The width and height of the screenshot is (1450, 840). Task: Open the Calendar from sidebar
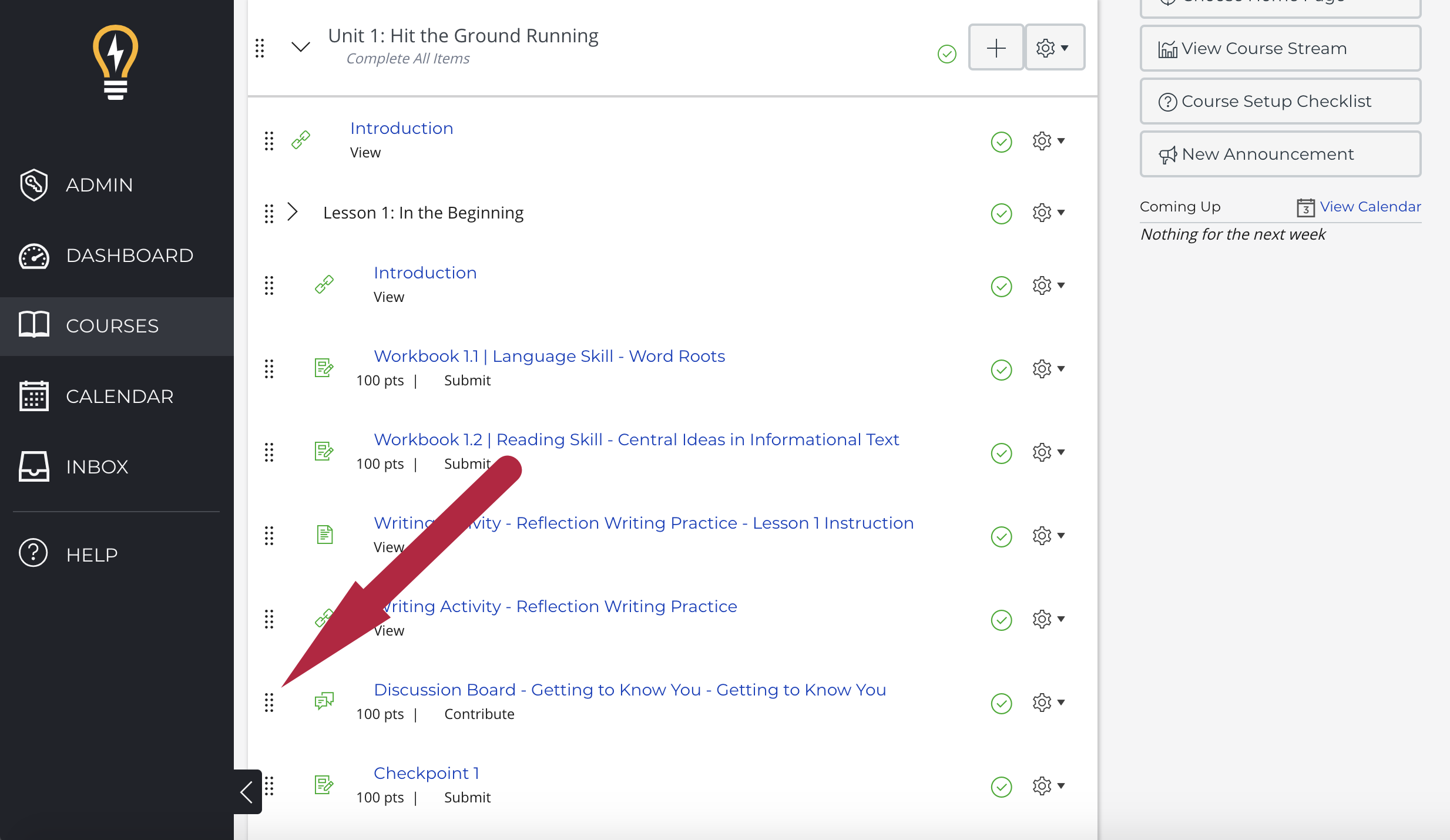click(117, 397)
